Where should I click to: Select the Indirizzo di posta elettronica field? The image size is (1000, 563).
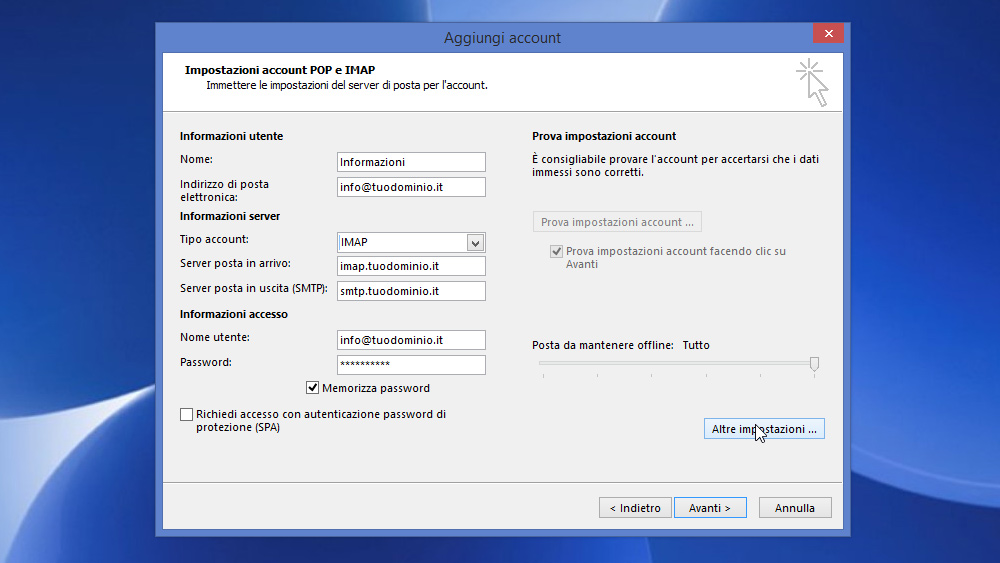[x=411, y=187]
